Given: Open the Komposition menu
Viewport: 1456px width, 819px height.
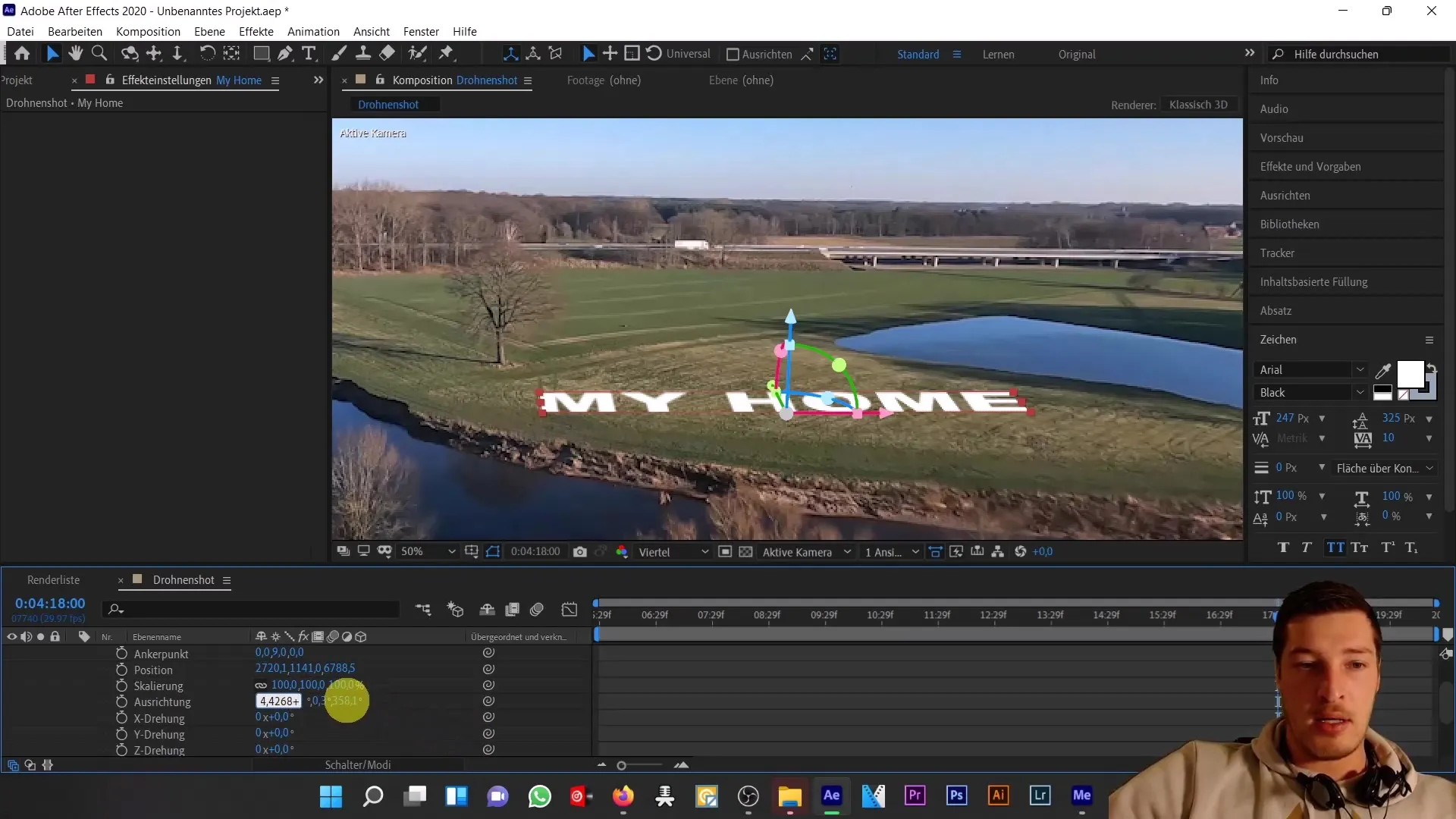Looking at the screenshot, I should (148, 32).
